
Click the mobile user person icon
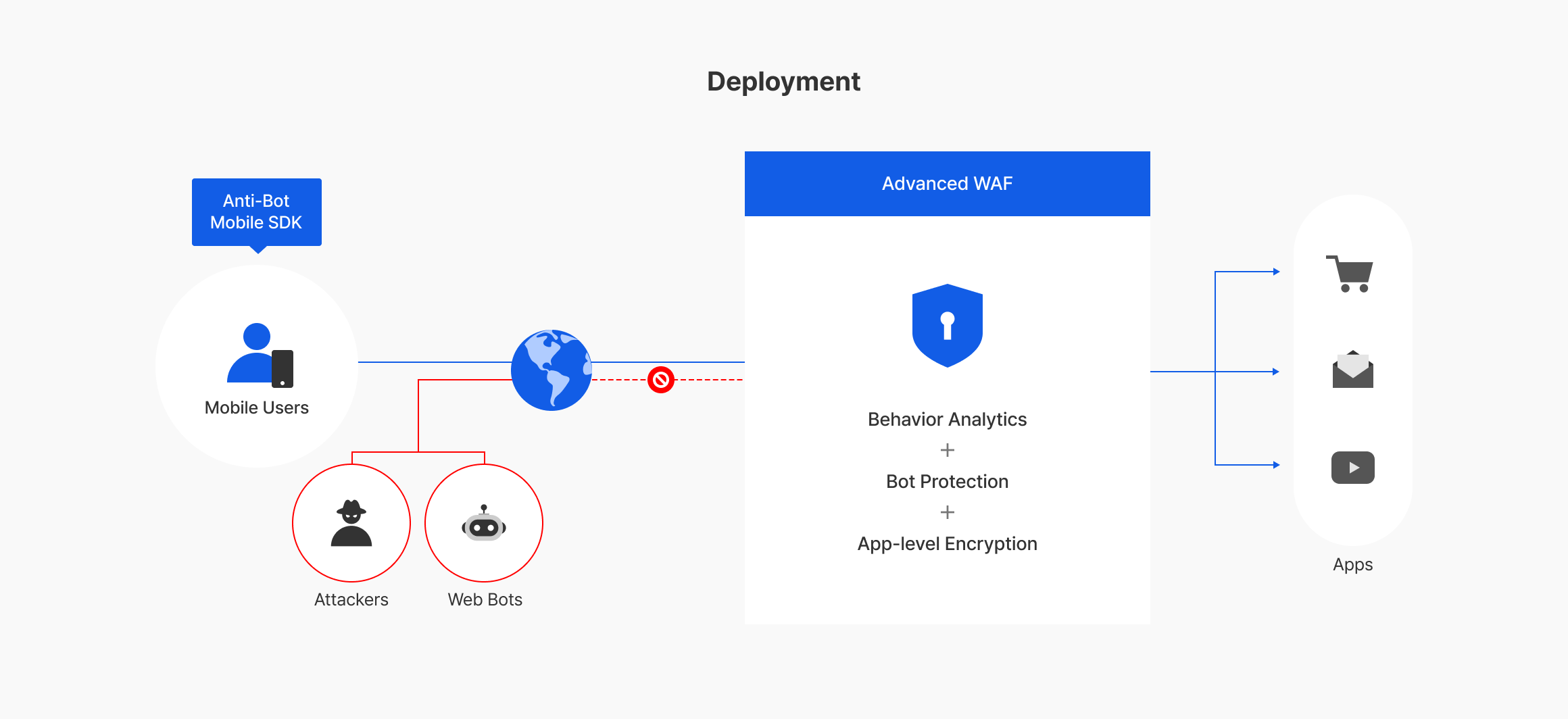click(259, 355)
